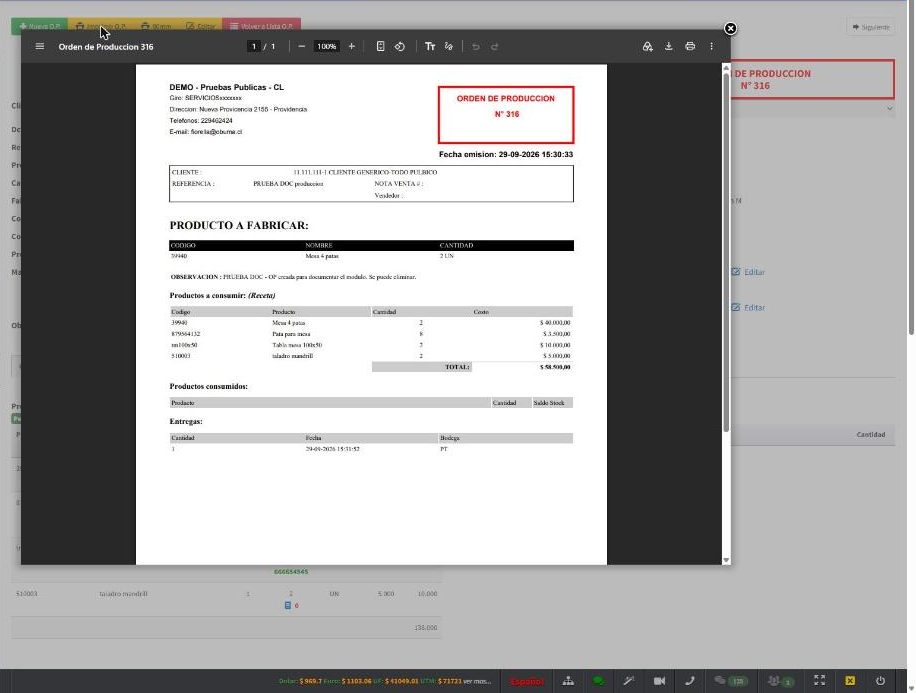The width and height of the screenshot is (916, 693).
Task: Rotate the PDF counterclockwise
Action: click(x=400, y=46)
